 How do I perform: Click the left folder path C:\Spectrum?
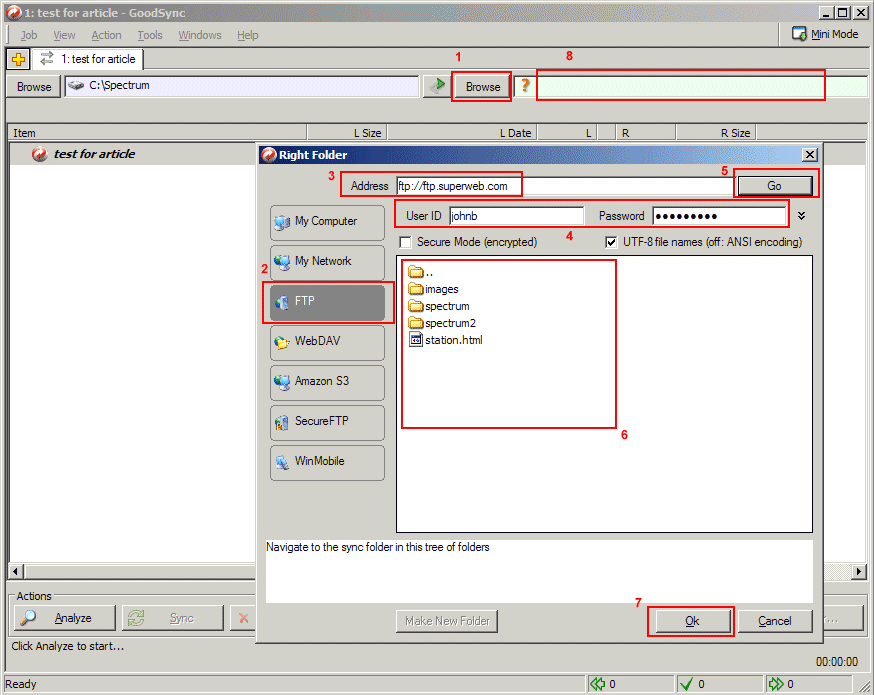click(242, 86)
